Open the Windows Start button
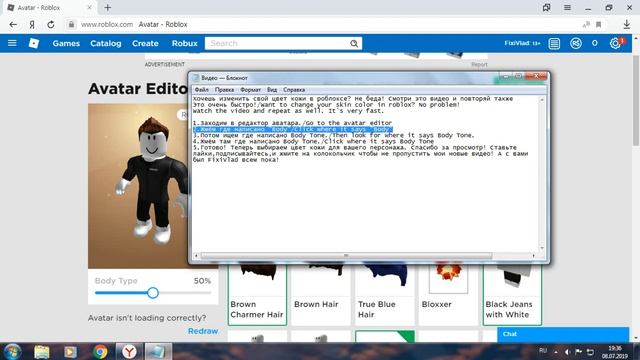The height and width of the screenshot is (360, 640). point(12,351)
